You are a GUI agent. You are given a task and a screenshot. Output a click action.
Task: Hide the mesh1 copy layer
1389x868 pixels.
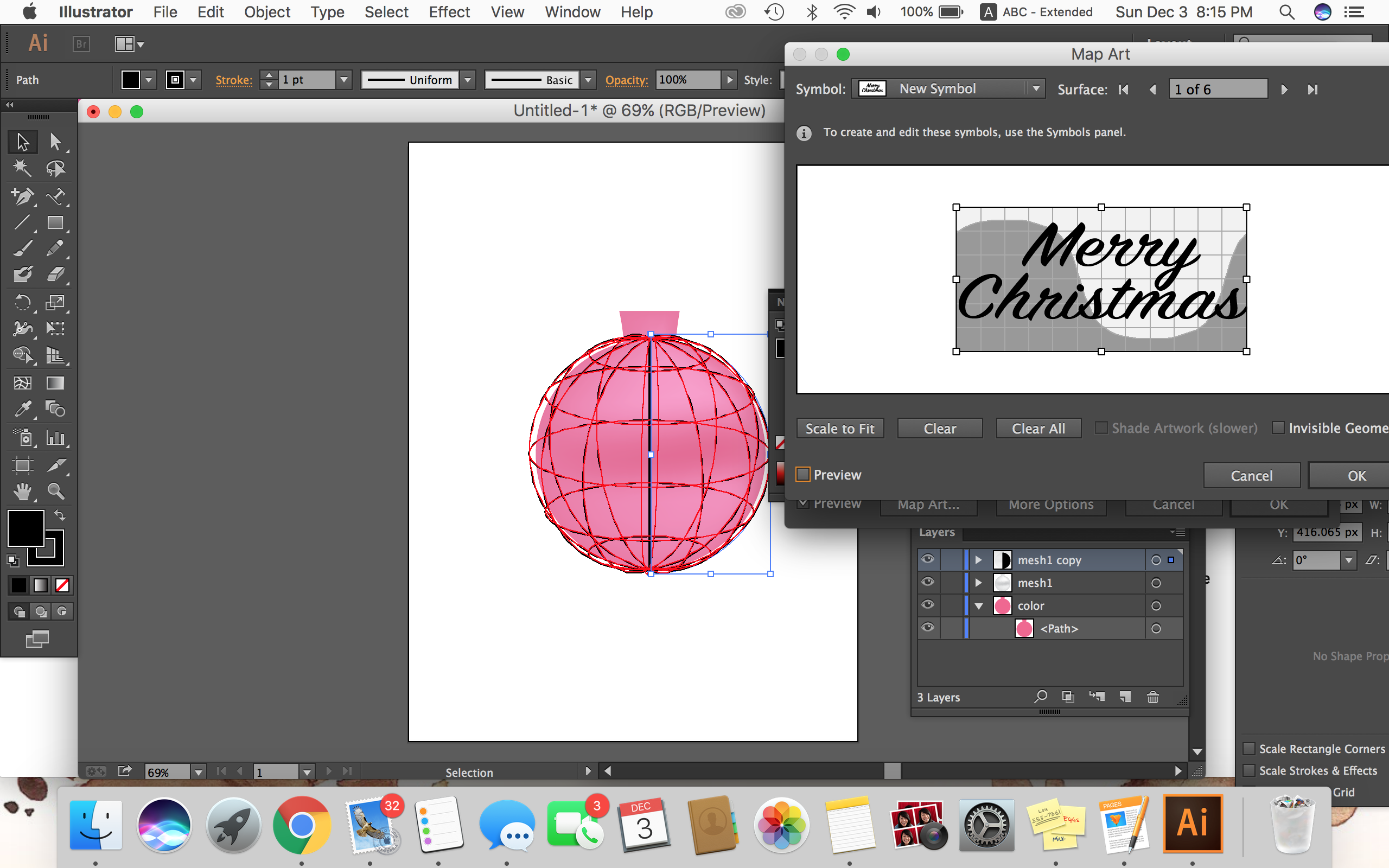pos(927,559)
